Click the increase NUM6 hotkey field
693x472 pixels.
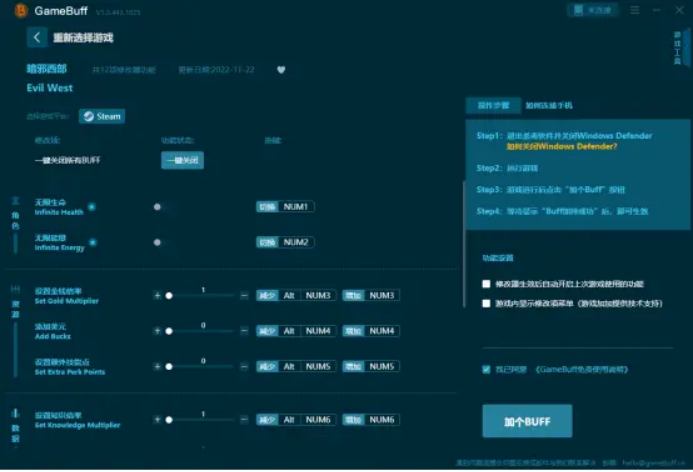pyautogui.click(x=371, y=419)
